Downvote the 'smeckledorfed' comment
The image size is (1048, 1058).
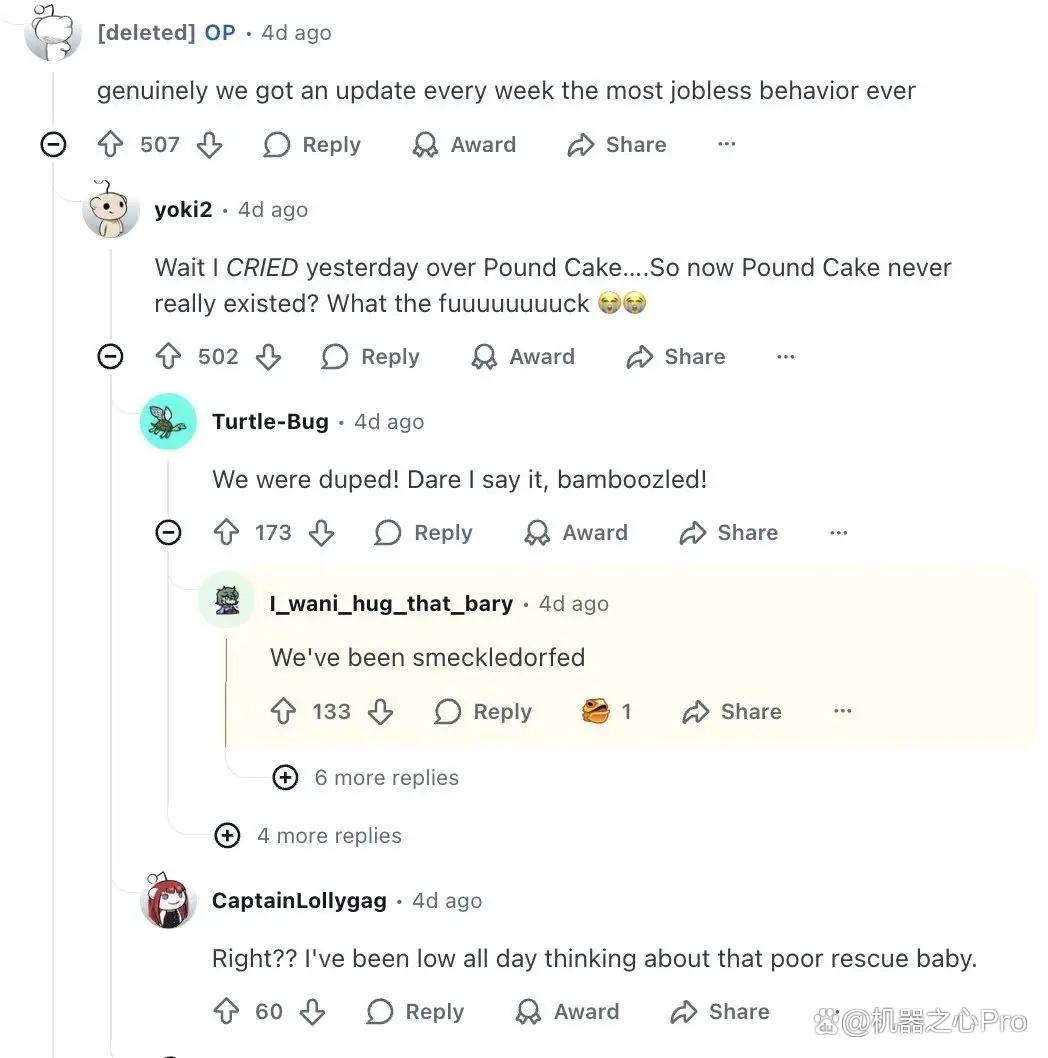tap(381, 711)
